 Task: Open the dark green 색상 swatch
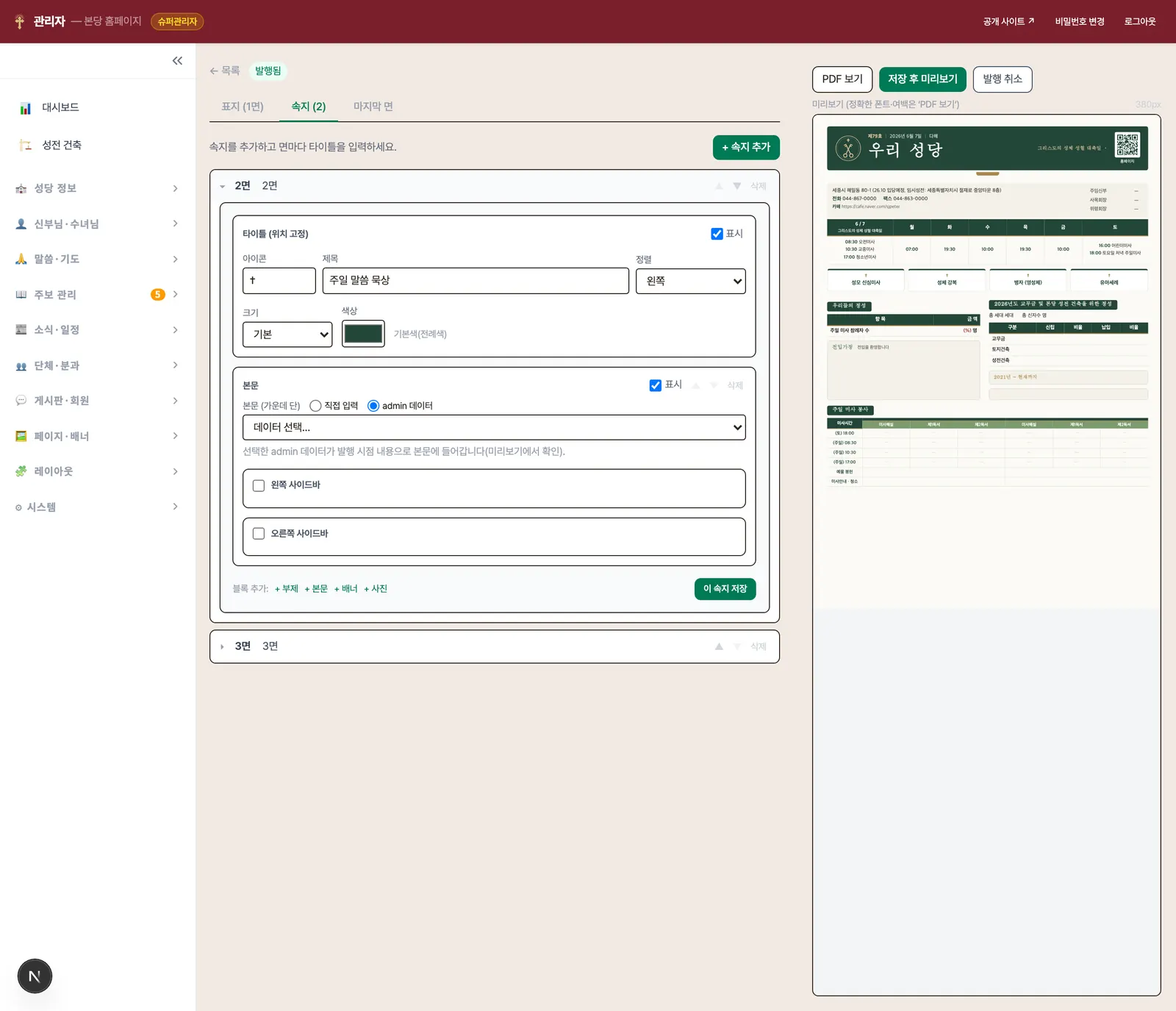point(363,334)
